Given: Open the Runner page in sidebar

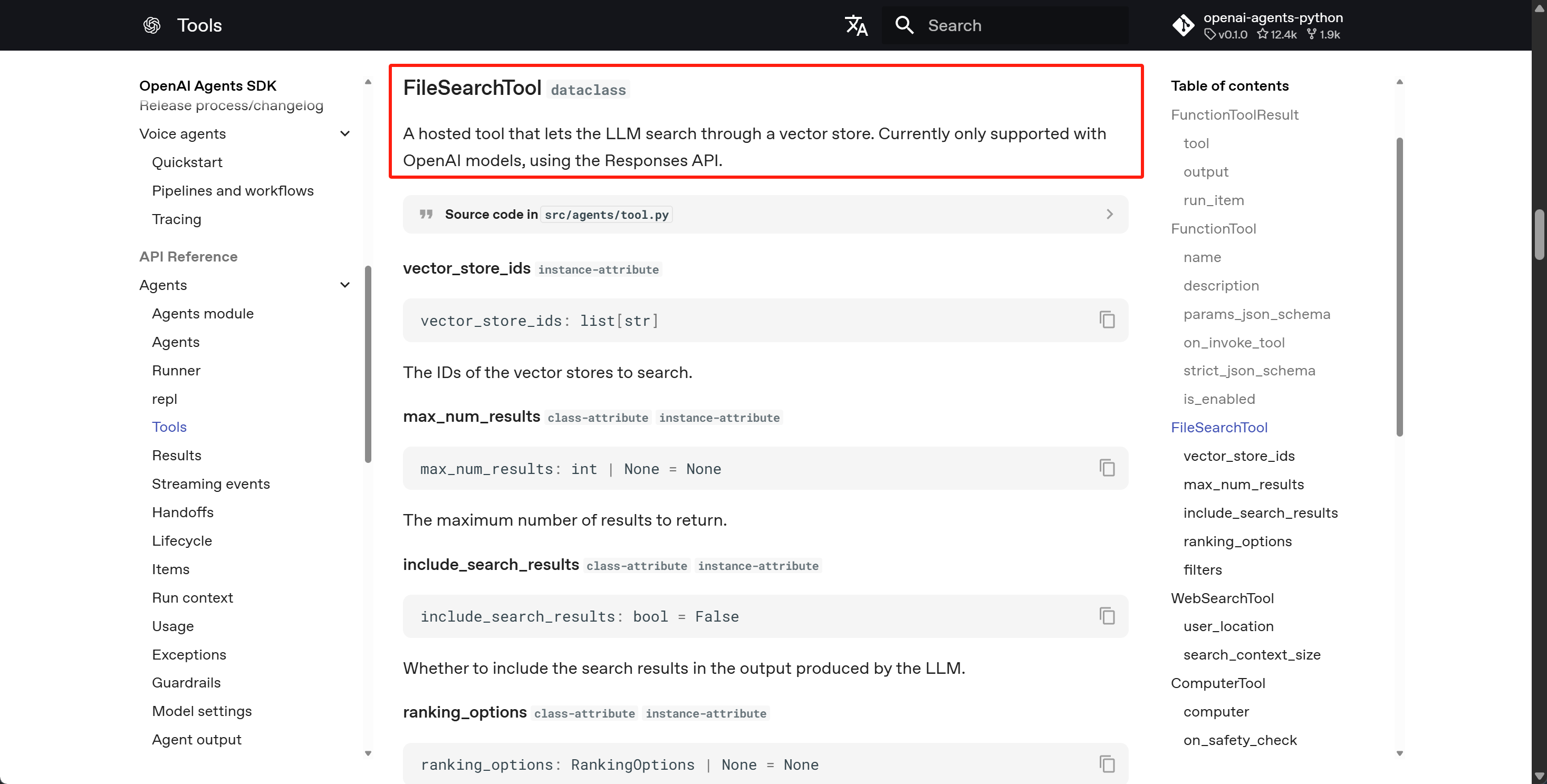Looking at the screenshot, I should 176,371.
